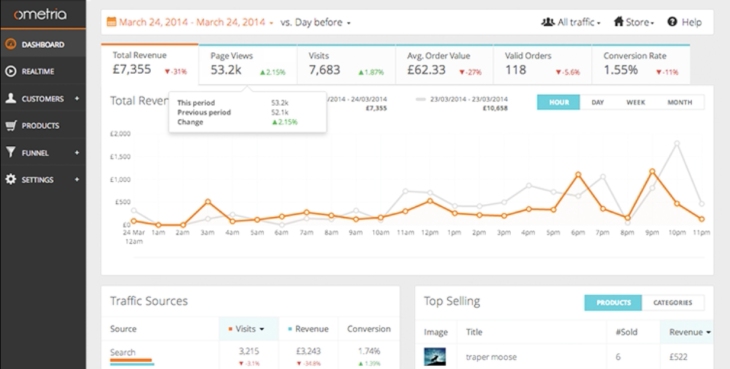This screenshot has height=369, width=730.
Task: Select the Visits metric tab
Action: [x=346, y=64]
